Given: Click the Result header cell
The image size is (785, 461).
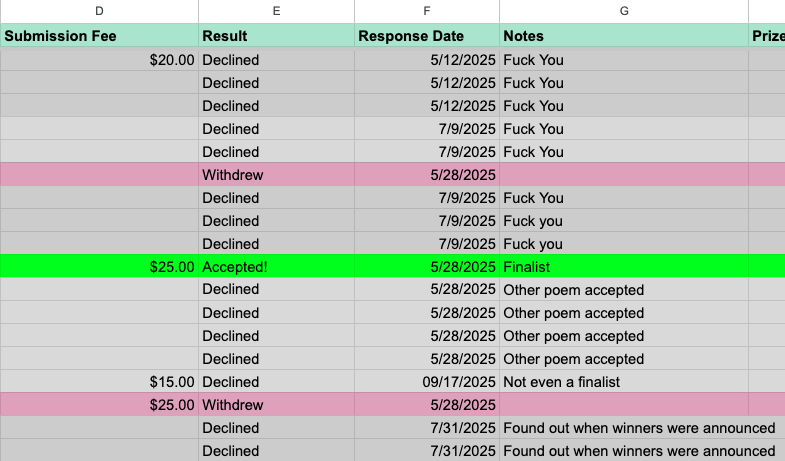Looking at the screenshot, I should (x=276, y=36).
